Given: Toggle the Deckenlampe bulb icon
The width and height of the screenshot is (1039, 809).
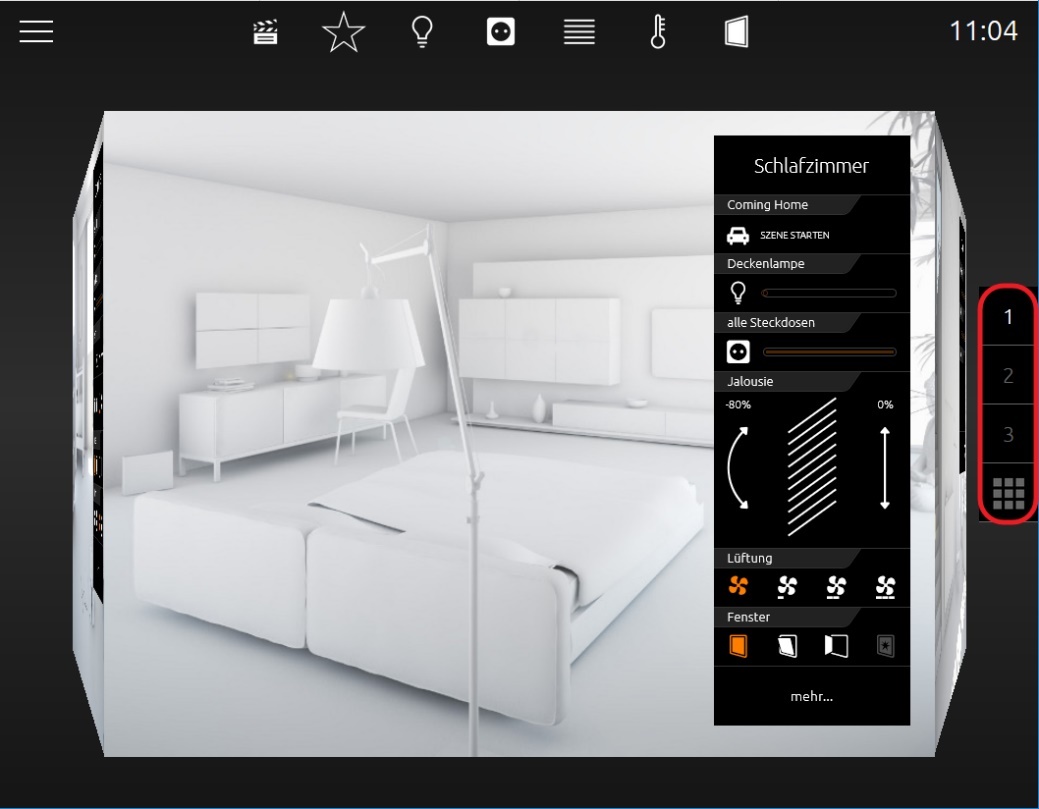Looking at the screenshot, I should [738, 292].
